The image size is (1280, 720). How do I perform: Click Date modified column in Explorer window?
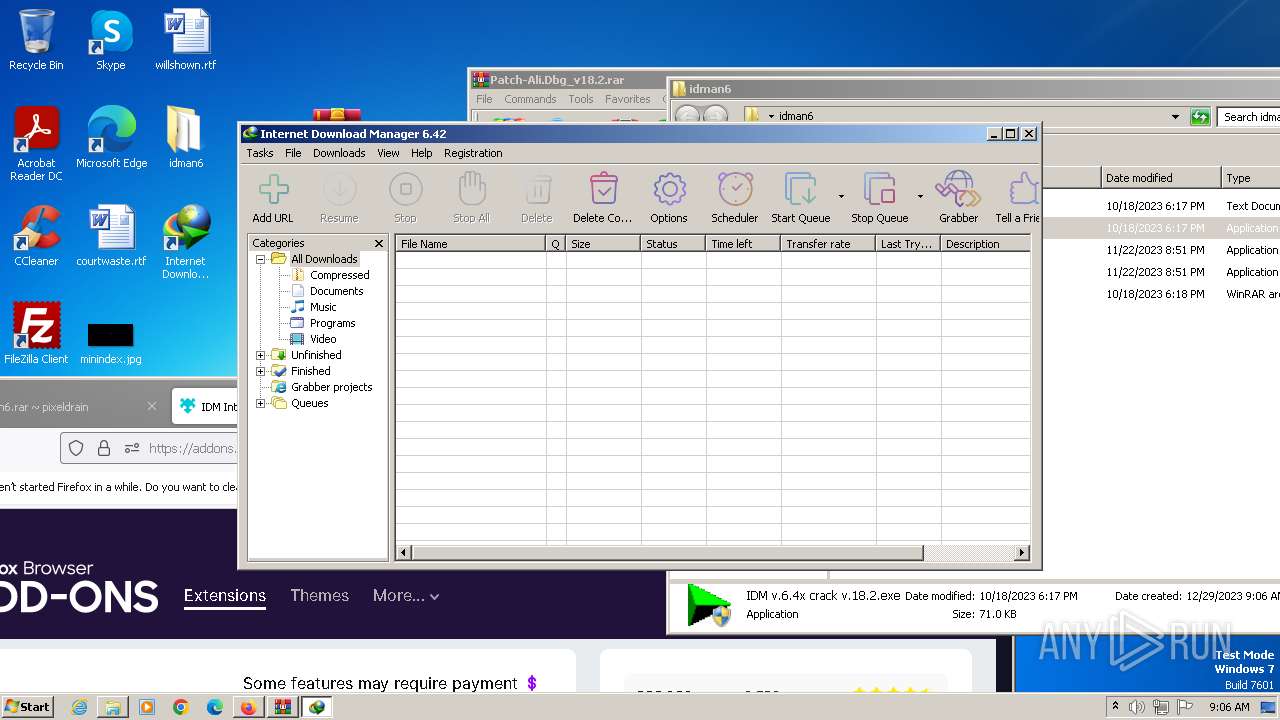(1161, 178)
